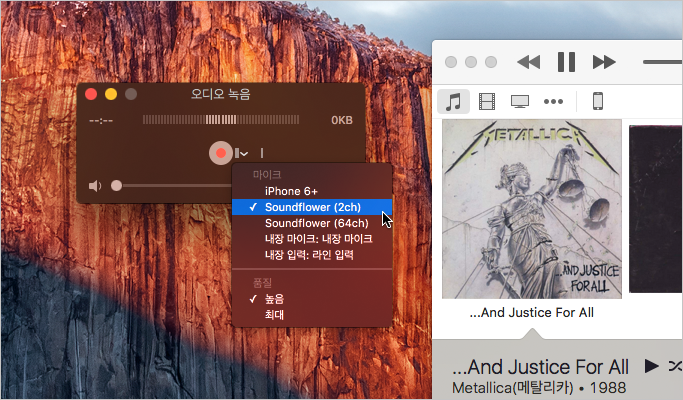Click the ...And Justice For All title under cover
Viewport: 683px width, 400px height.
(x=532, y=312)
